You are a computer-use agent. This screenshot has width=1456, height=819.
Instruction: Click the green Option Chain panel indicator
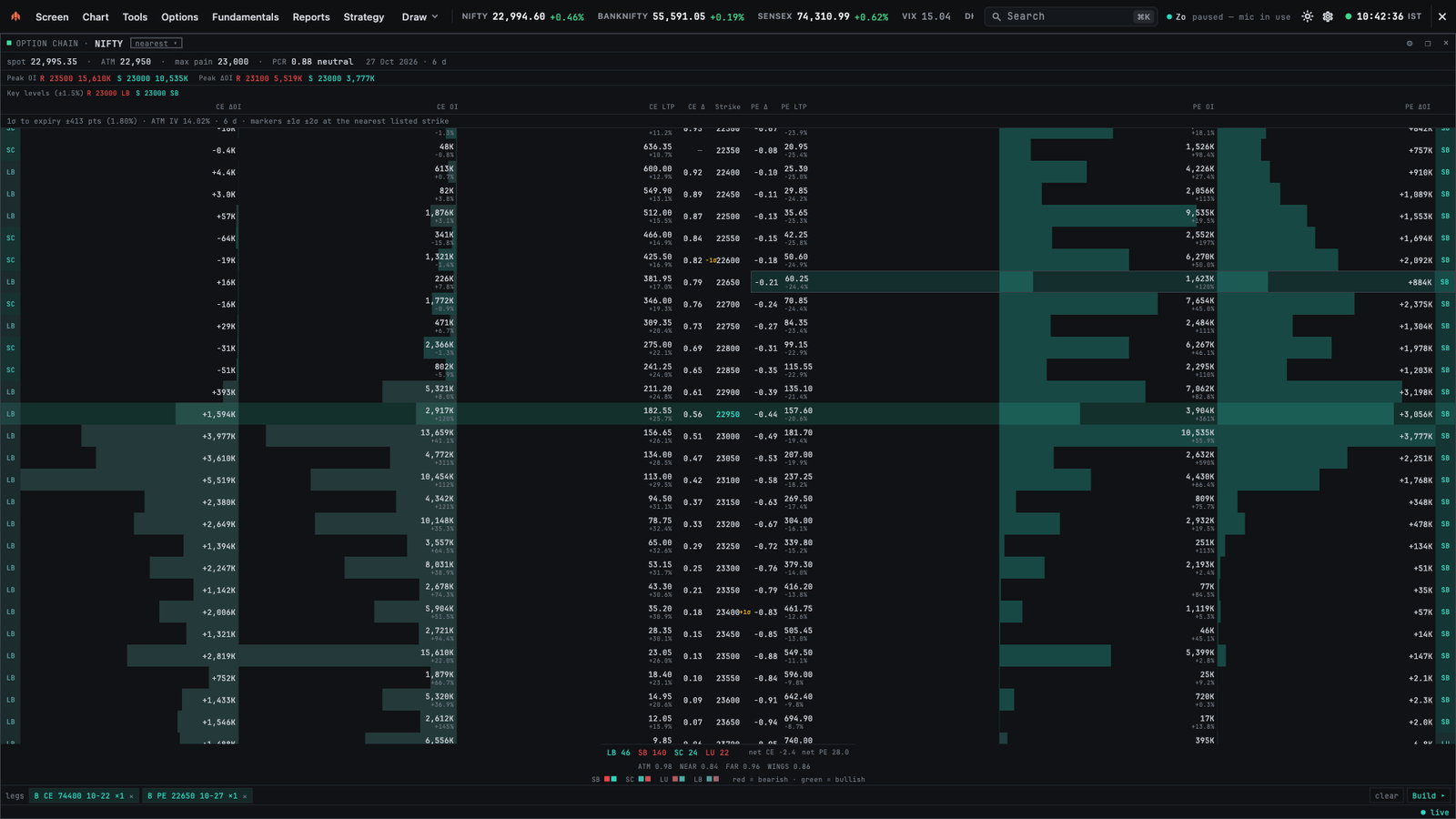click(x=9, y=43)
